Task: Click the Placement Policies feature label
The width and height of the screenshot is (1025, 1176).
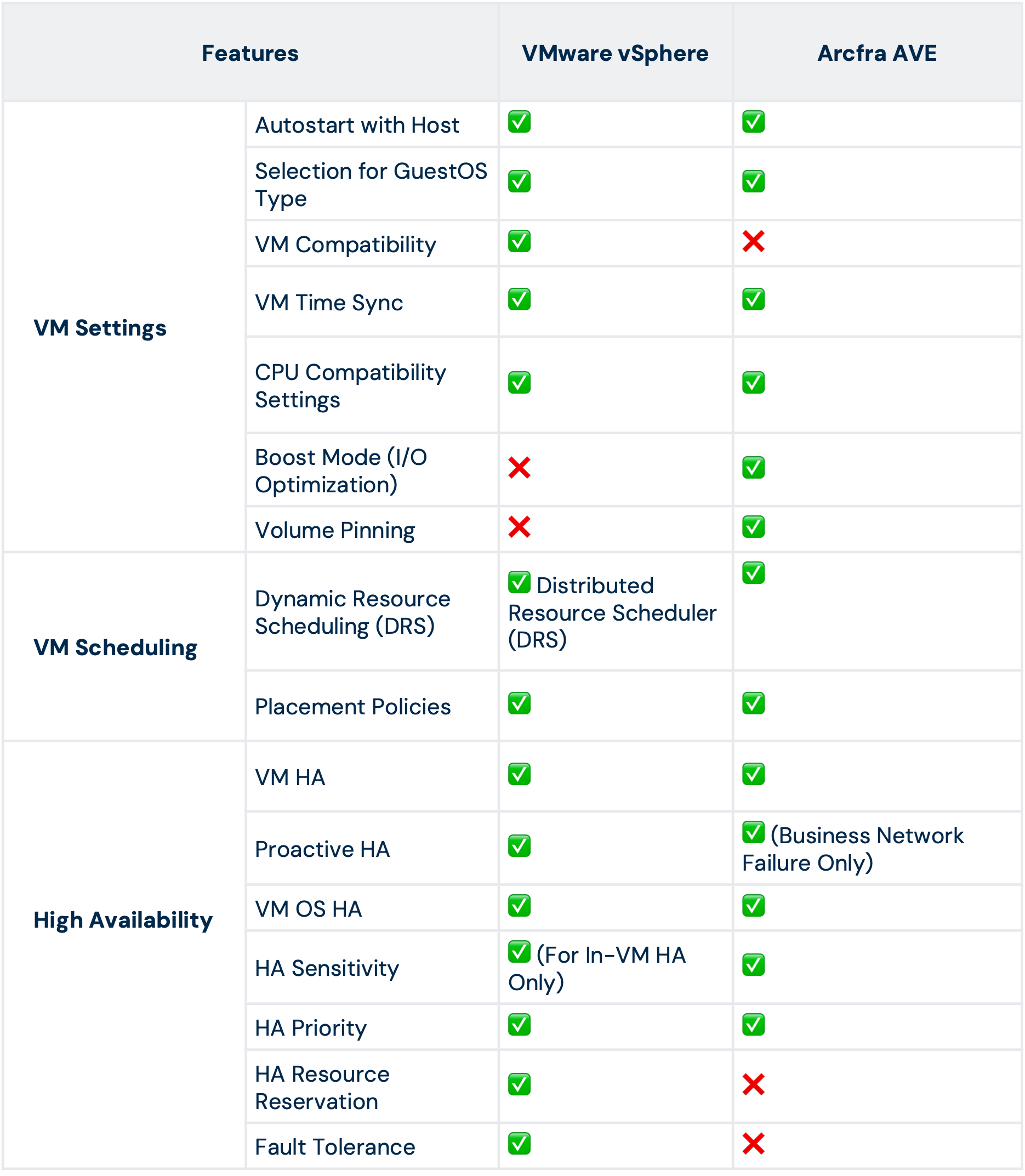Action: pyautogui.click(x=353, y=707)
